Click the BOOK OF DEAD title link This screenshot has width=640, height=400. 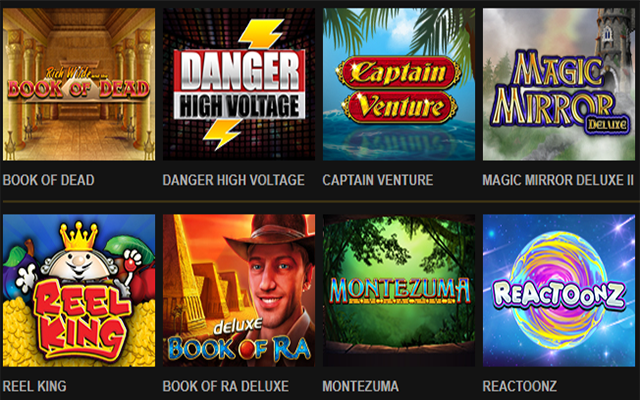pyautogui.click(x=49, y=180)
